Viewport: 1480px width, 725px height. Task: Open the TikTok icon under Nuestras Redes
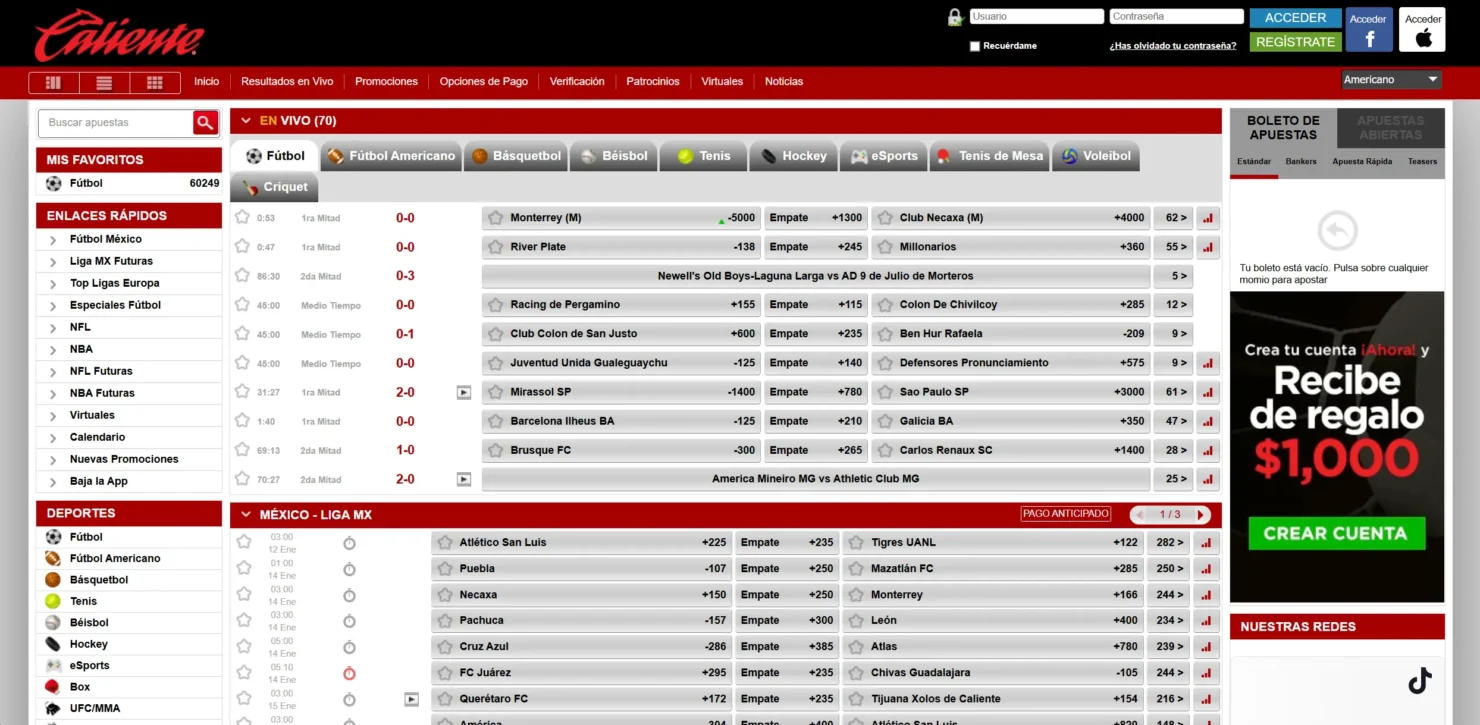coord(1421,681)
